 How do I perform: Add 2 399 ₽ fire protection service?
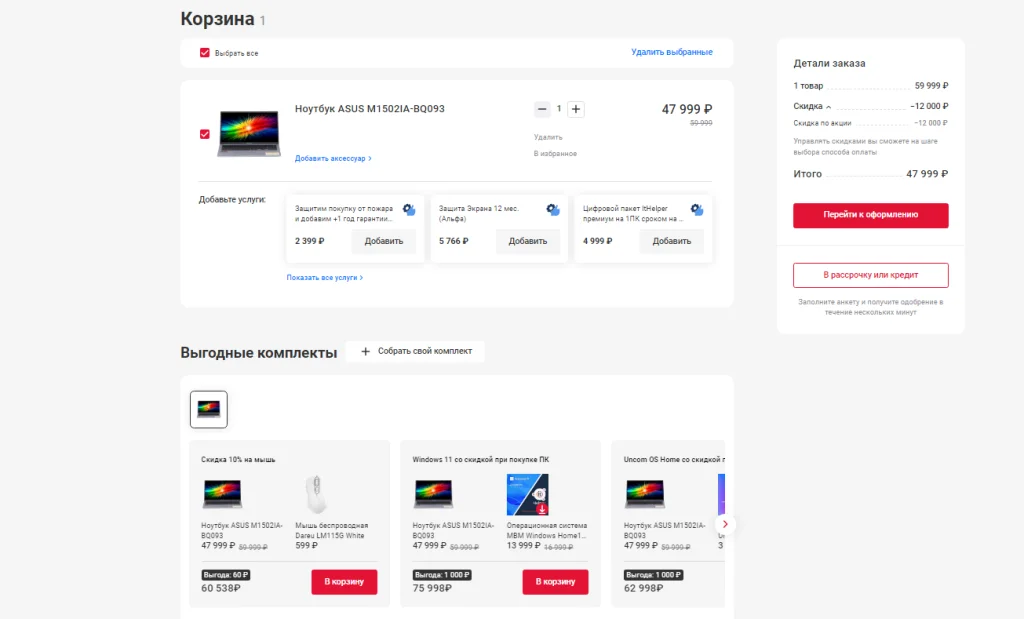point(383,241)
